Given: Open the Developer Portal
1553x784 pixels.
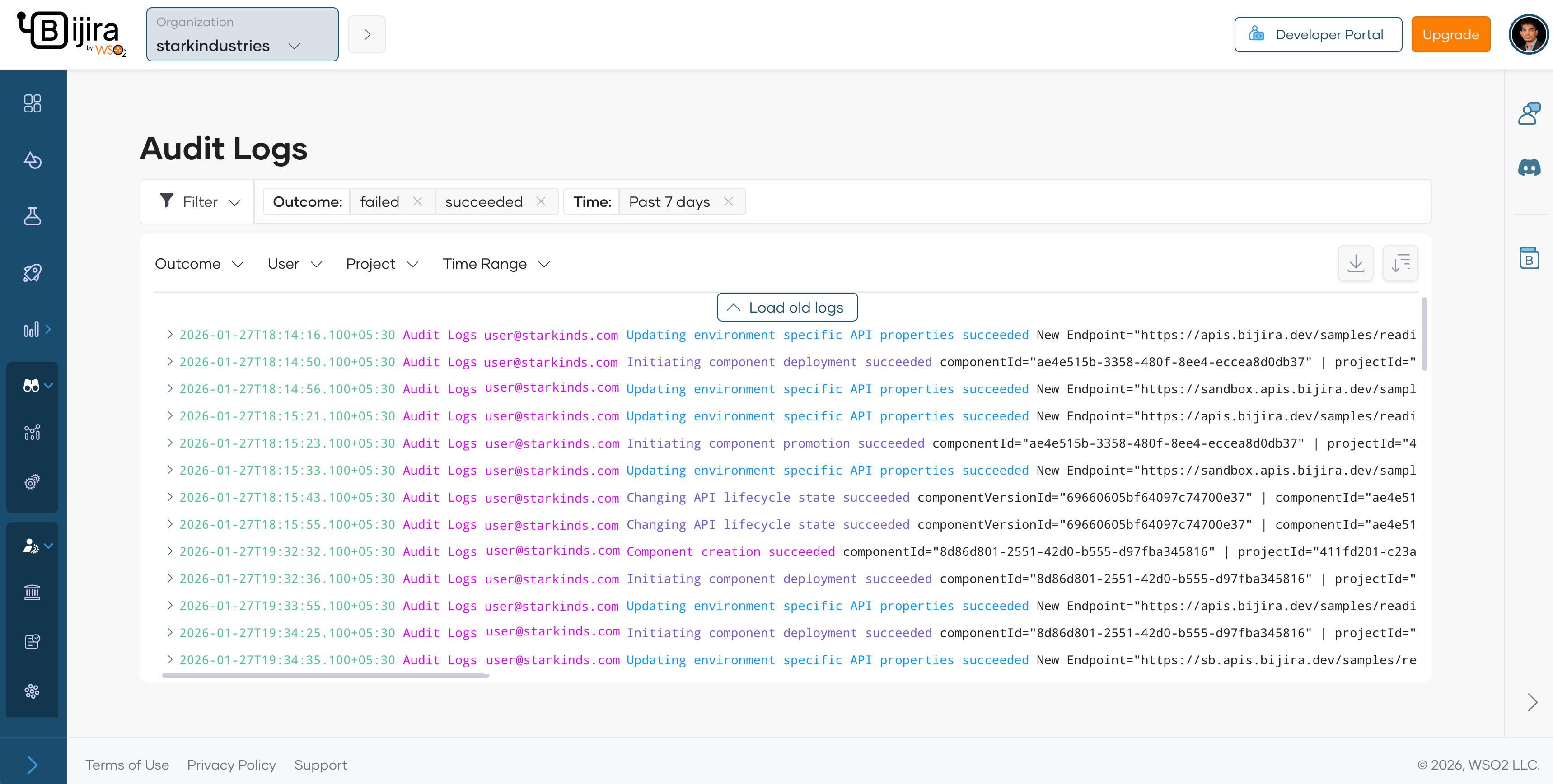Looking at the screenshot, I should (x=1318, y=35).
